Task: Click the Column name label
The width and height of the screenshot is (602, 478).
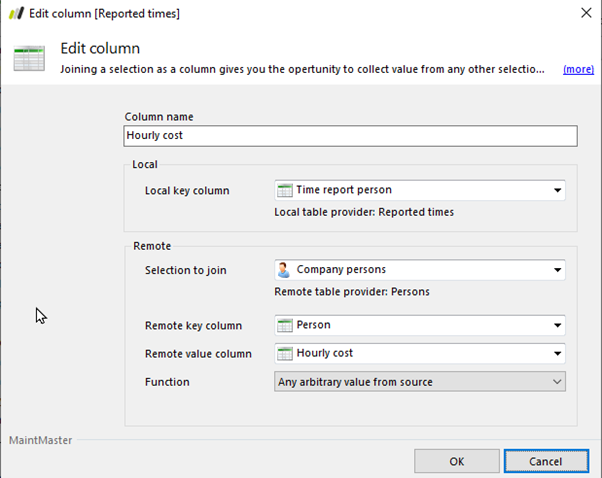Action: (x=159, y=117)
